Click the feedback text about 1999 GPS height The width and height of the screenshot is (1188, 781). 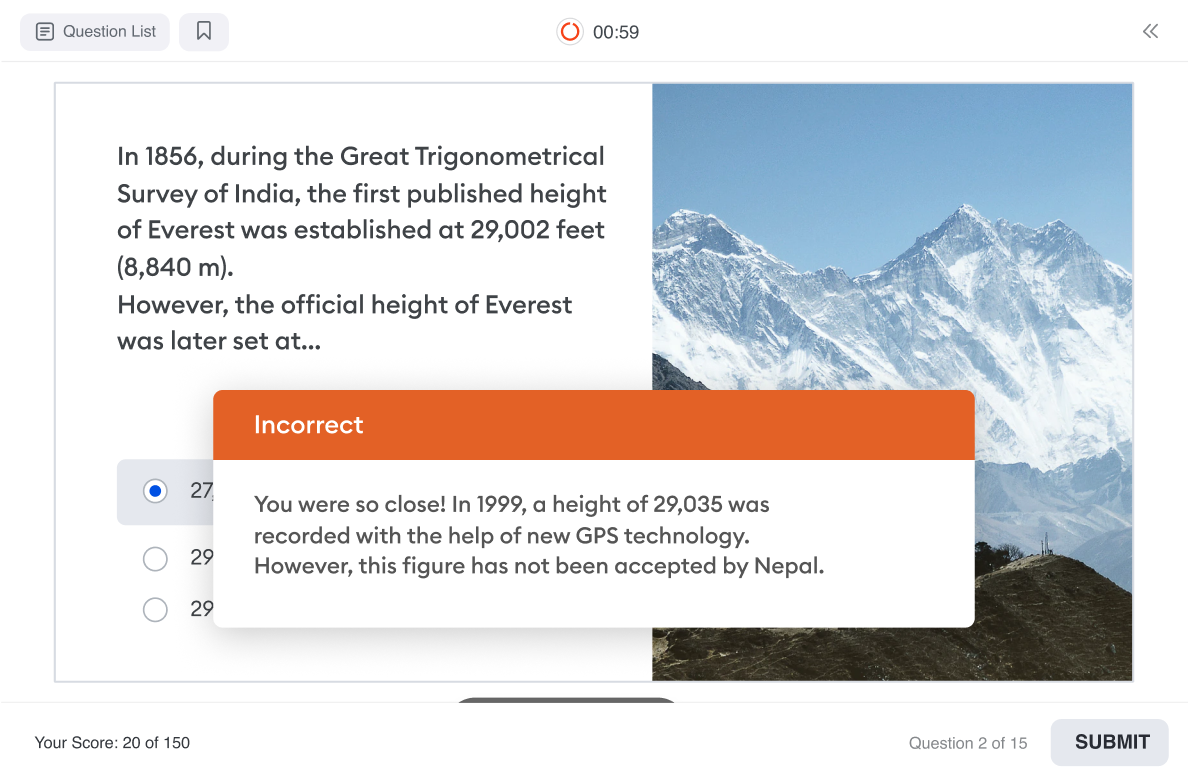pyautogui.click(x=538, y=535)
